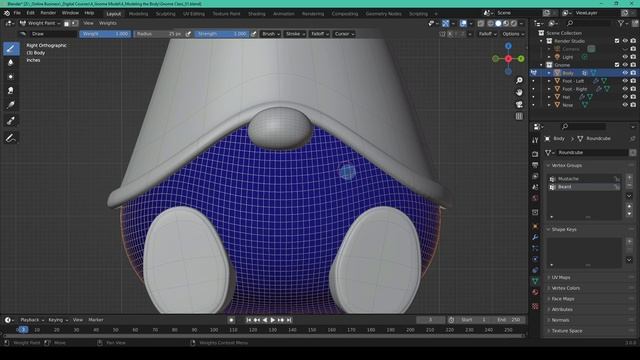Switch orthographic/perspective grid icon
640x360 pixels.
pyautogui.click(x=519, y=116)
